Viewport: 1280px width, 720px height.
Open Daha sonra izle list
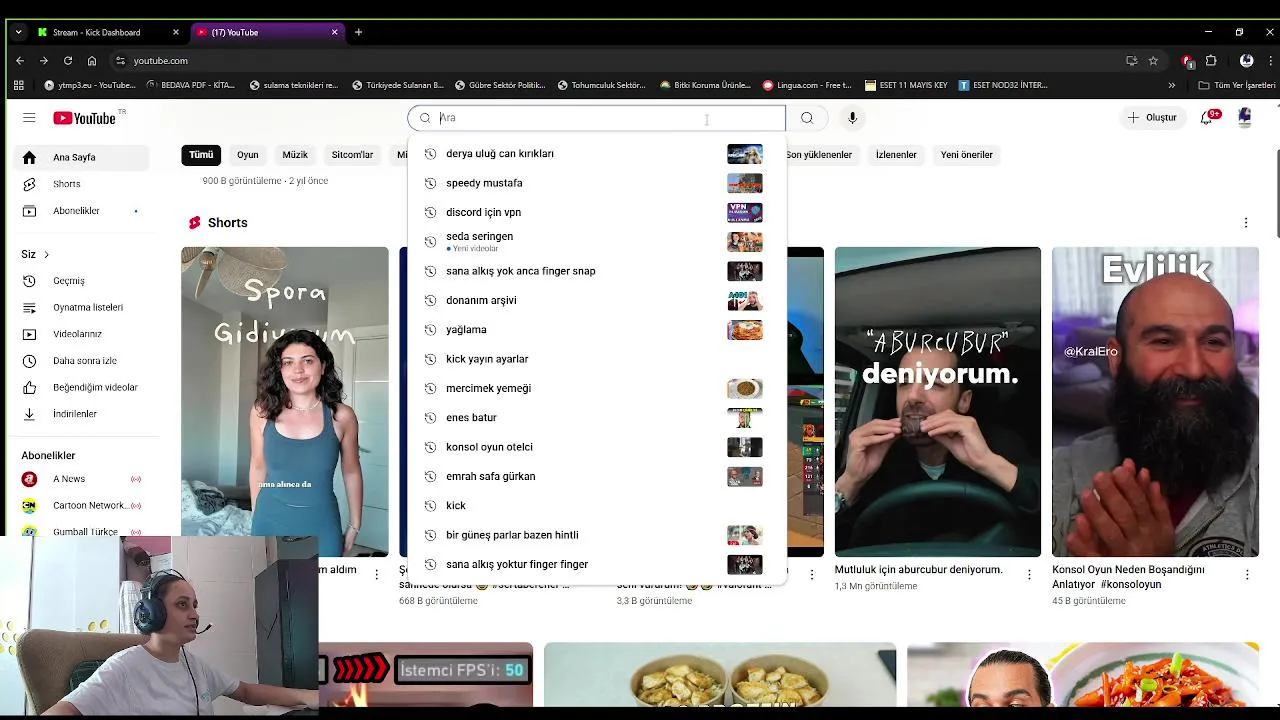(x=80, y=361)
